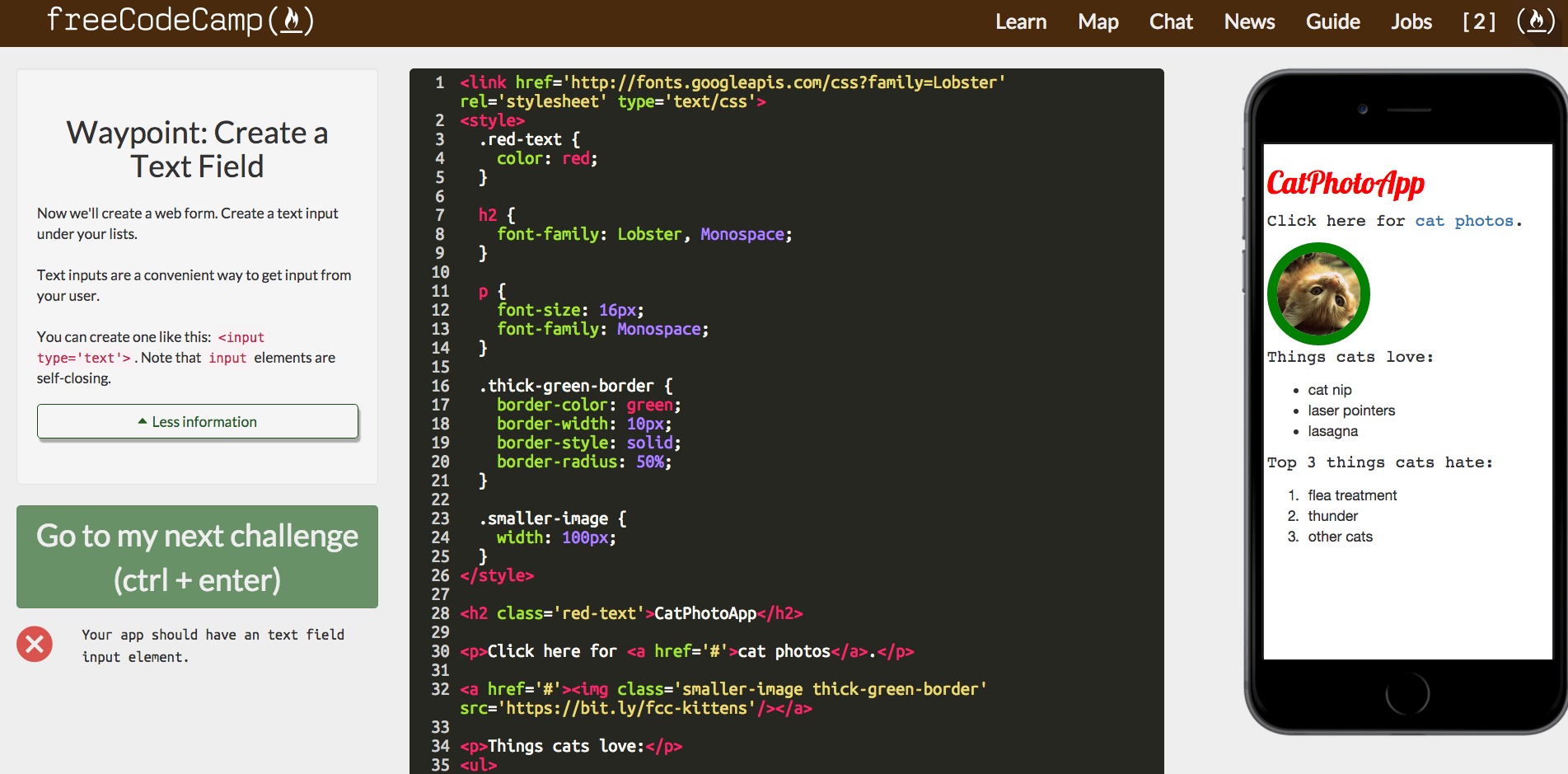Click the flame icon at the navbar's far right
Image resolution: width=1568 pixels, height=774 pixels.
click(1536, 22)
